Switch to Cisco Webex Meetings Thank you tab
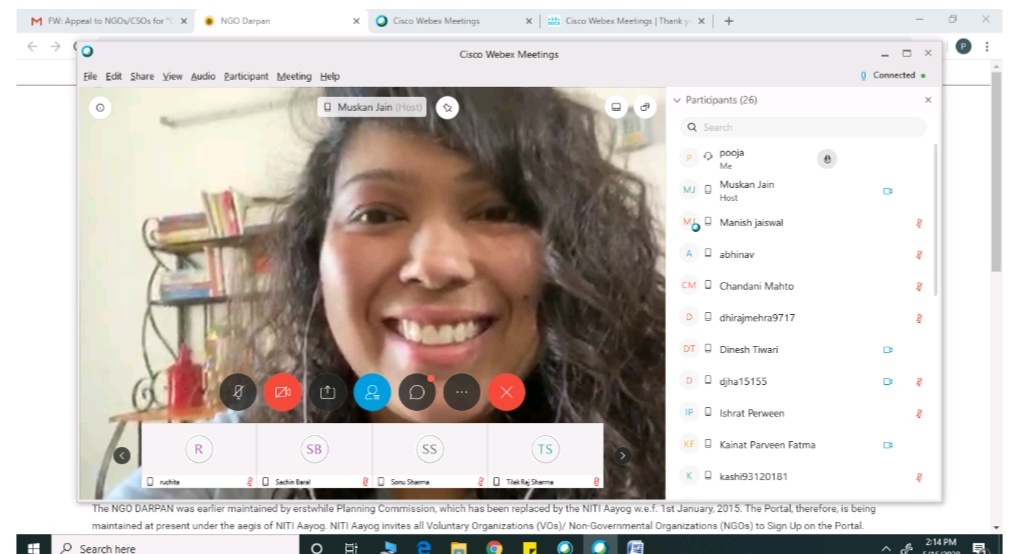The image size is (1010, 554). point(626,21)
